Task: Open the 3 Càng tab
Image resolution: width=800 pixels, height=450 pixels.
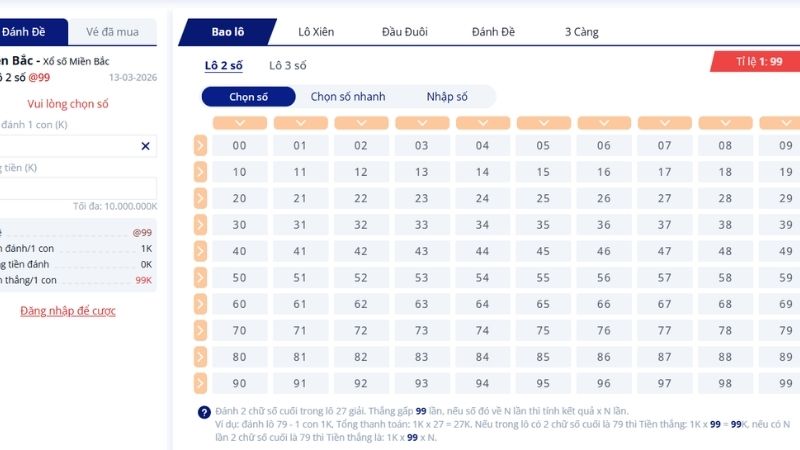Action: pyautogui.click(x=581, y=32)
